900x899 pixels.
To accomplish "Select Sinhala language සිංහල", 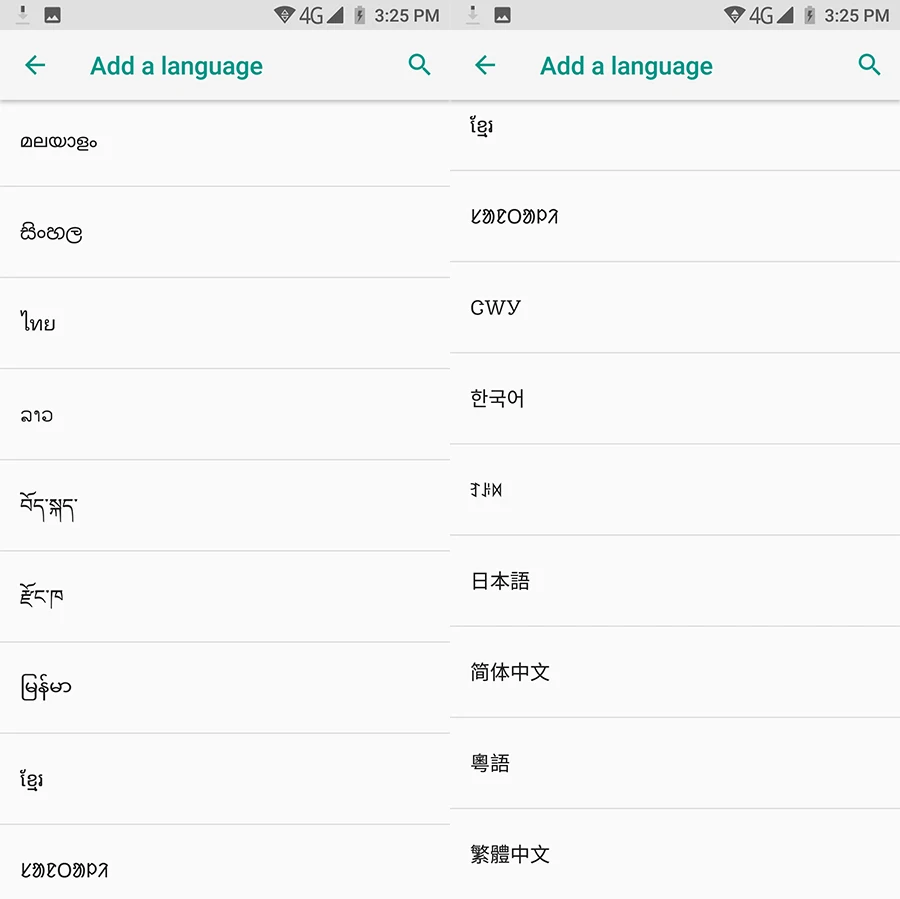I will (225, 232).
